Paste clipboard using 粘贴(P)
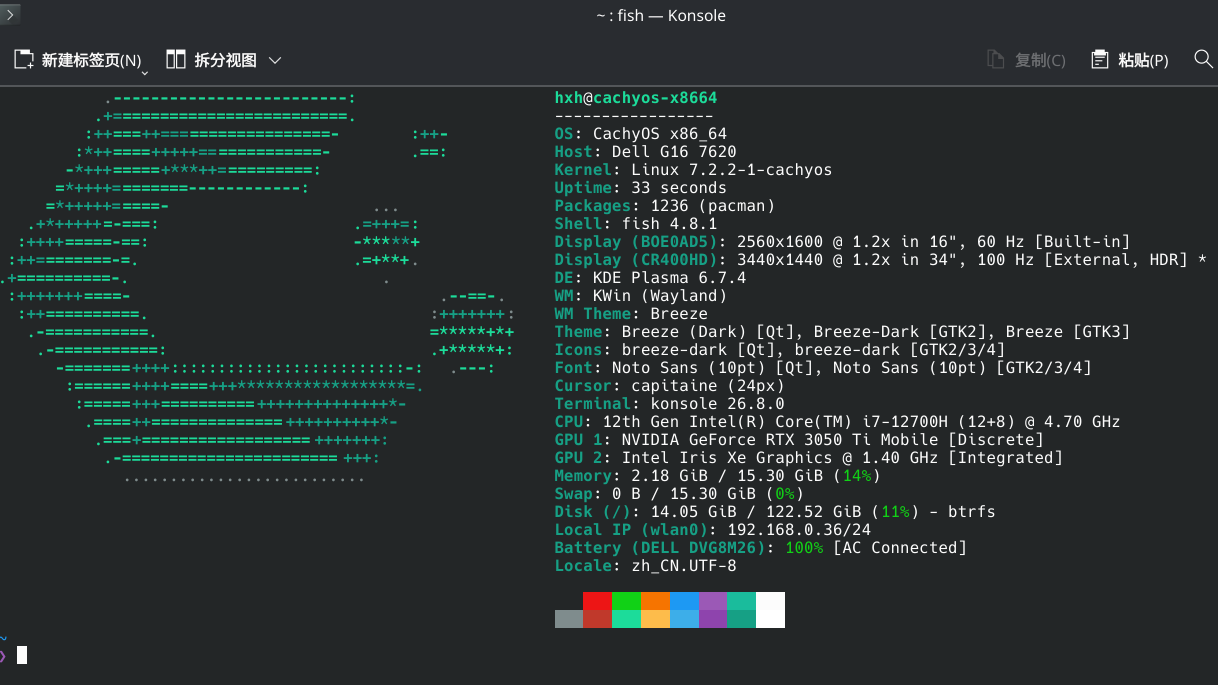 1129,60
